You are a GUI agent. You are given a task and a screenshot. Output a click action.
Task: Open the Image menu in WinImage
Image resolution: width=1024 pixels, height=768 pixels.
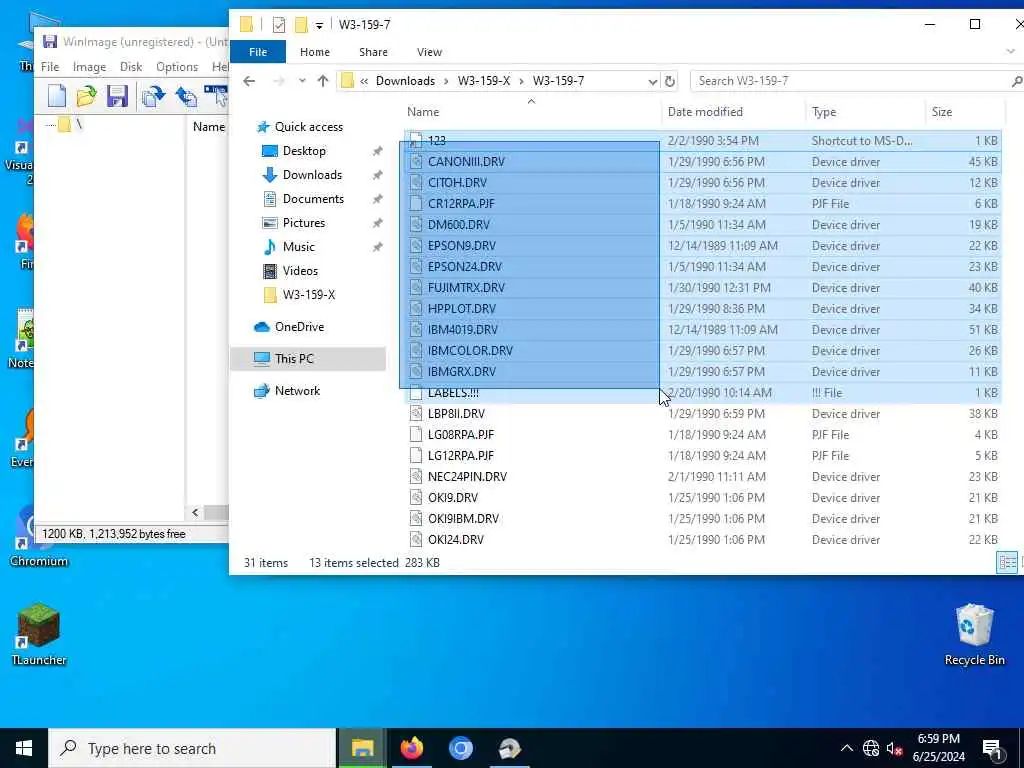[x=89, y=67]
